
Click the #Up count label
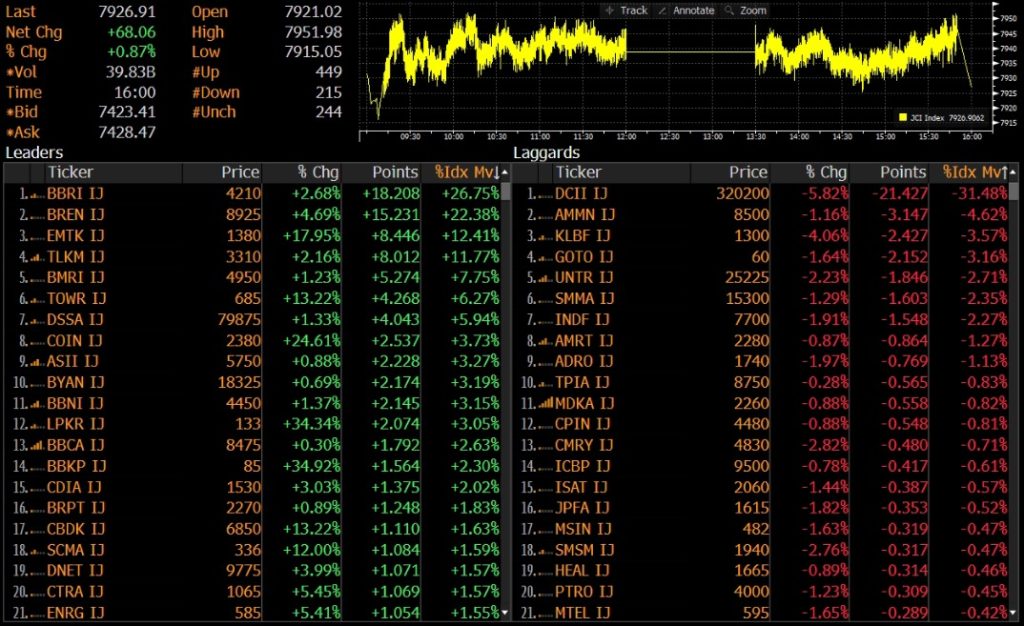pyautogui.click(x=206, y=72)
